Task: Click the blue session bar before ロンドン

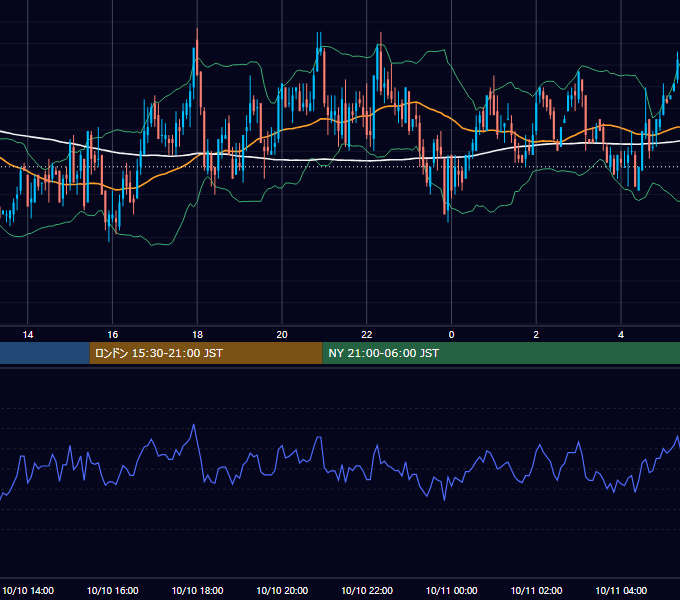Action: pyautogui.click(x=45, y=353)
